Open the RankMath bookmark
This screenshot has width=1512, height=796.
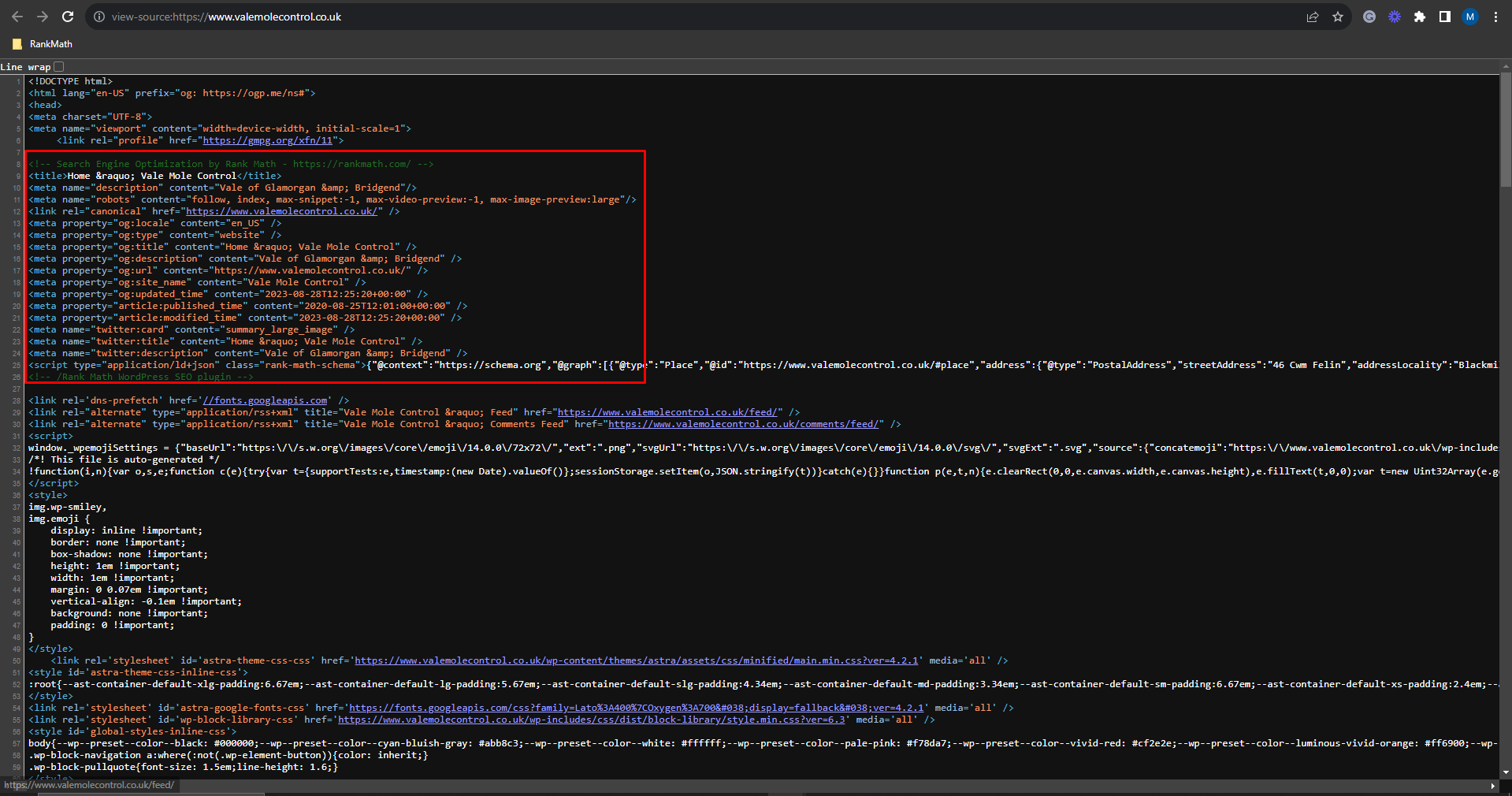[x=43, y=44]
